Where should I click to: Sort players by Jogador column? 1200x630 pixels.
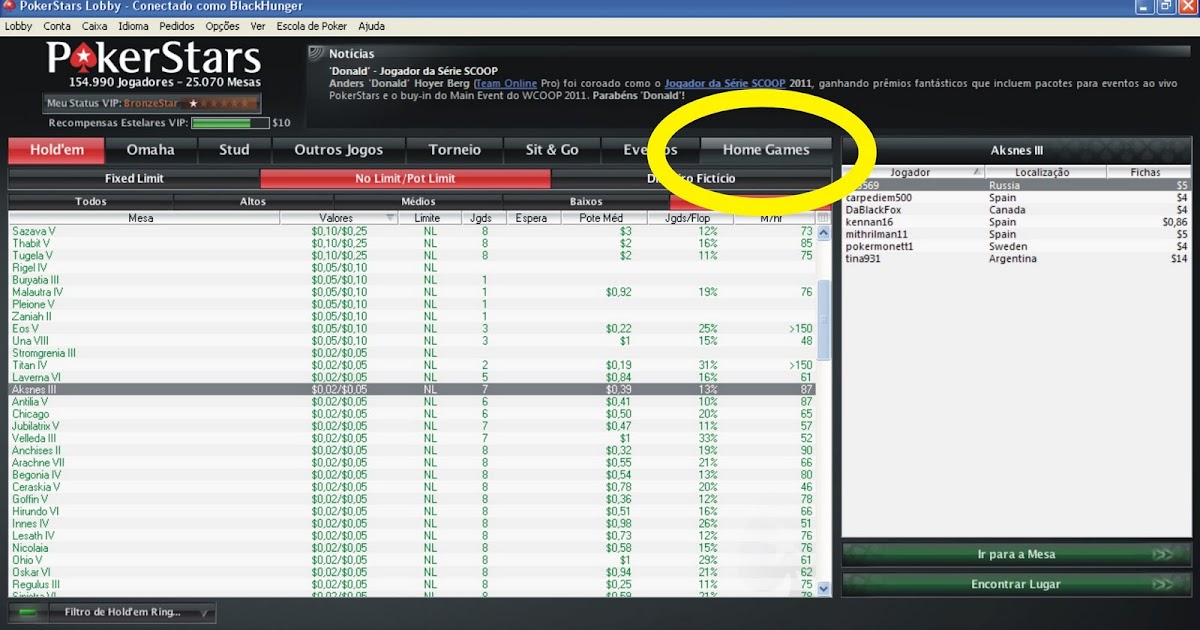click(x=913, y=172)
